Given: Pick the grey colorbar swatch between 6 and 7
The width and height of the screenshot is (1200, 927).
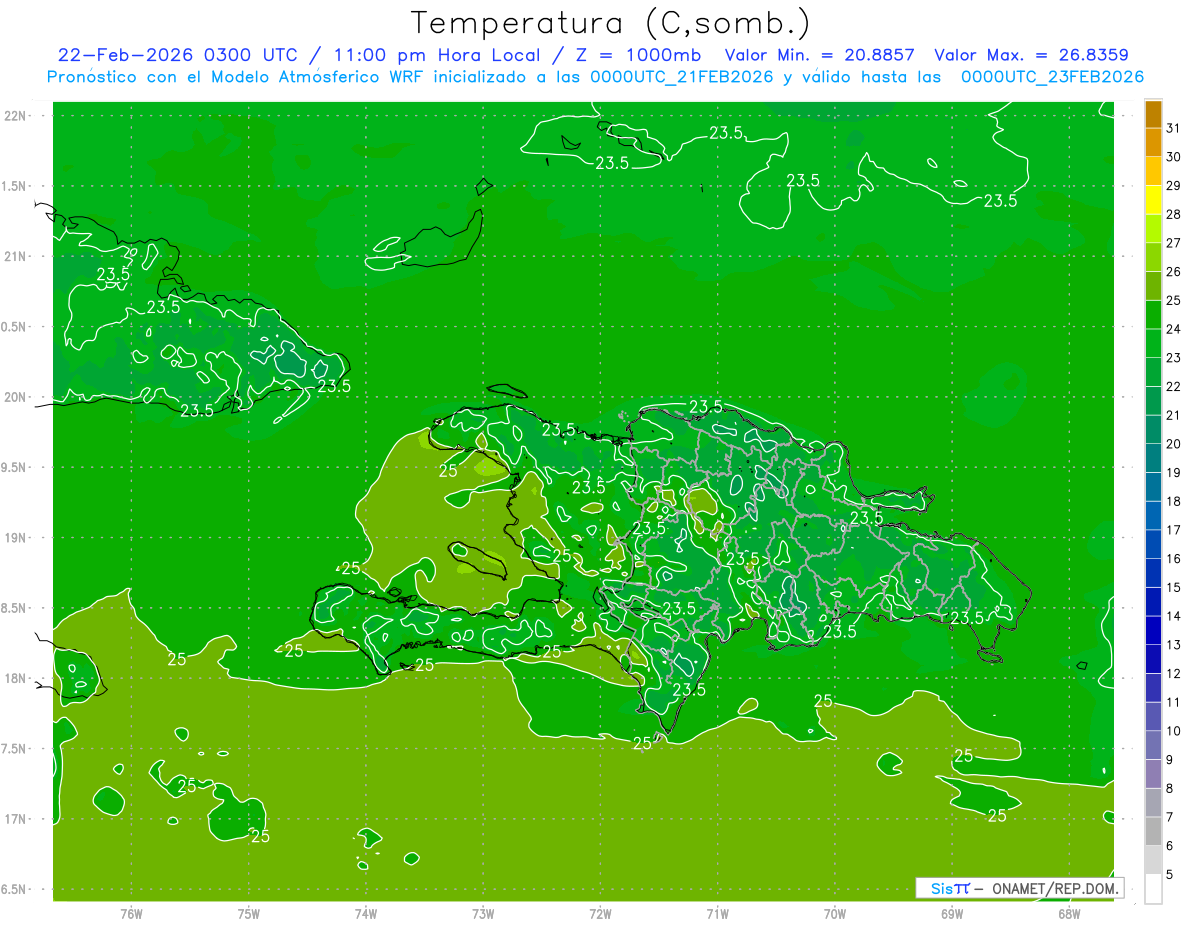Looking at the screenshot, I should point(1153,831).
